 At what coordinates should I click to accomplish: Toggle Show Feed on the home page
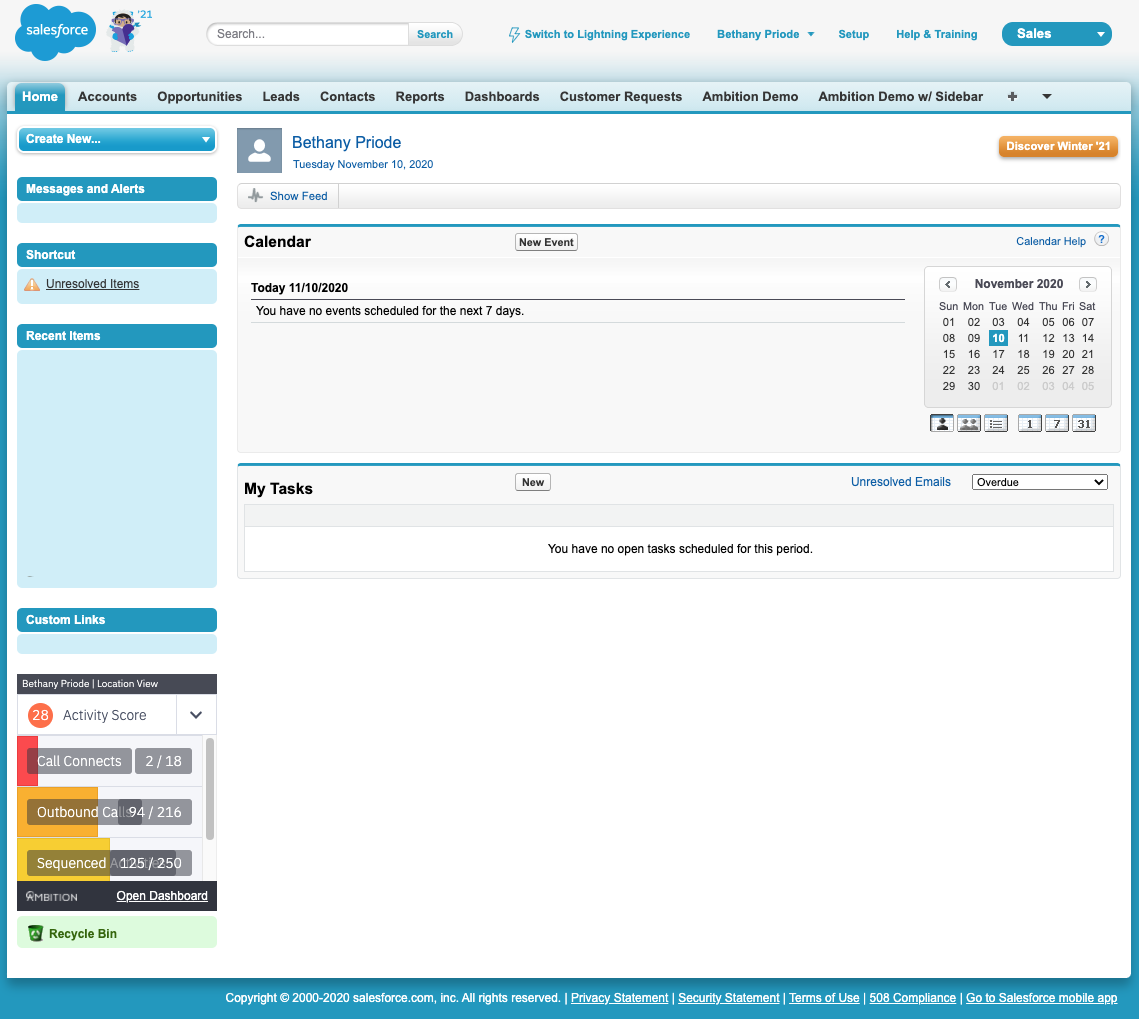pos(288,196)
